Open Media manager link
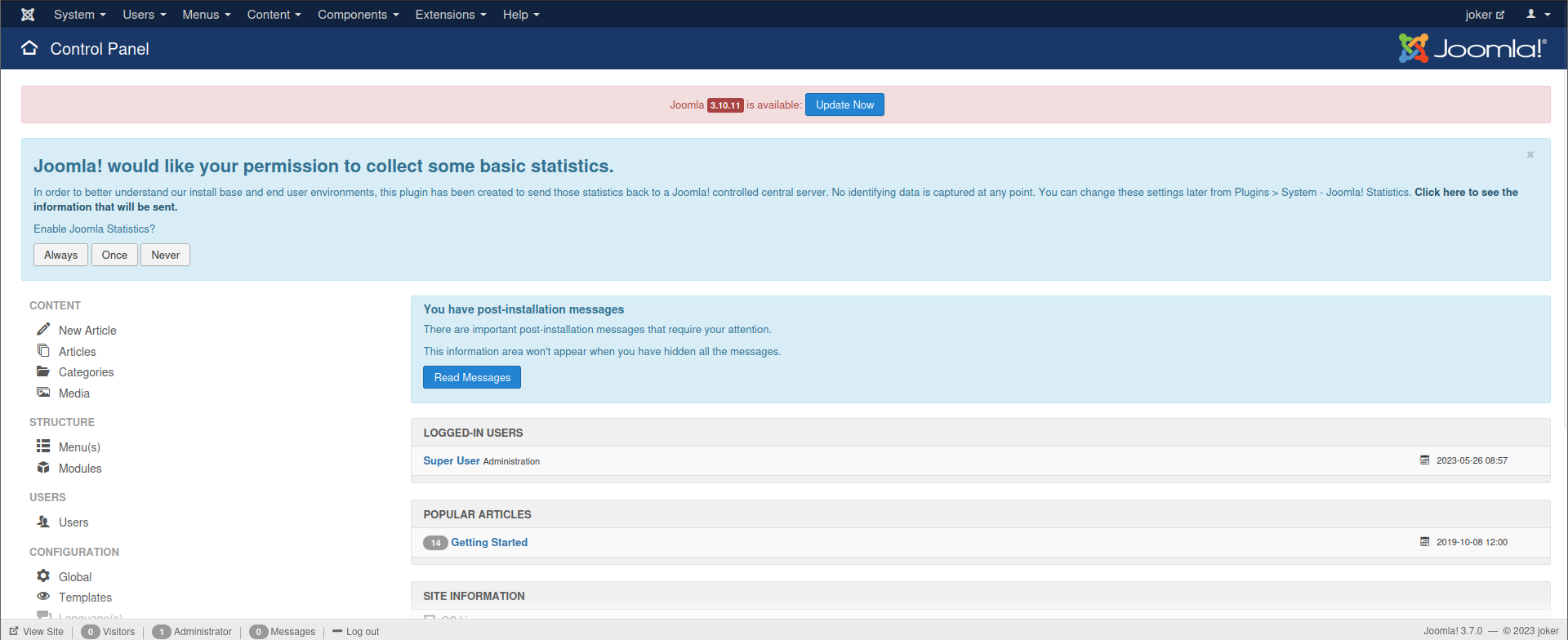Image resolution: width=1568 pixels, height=640 pixels. click(x=74, y=393)
